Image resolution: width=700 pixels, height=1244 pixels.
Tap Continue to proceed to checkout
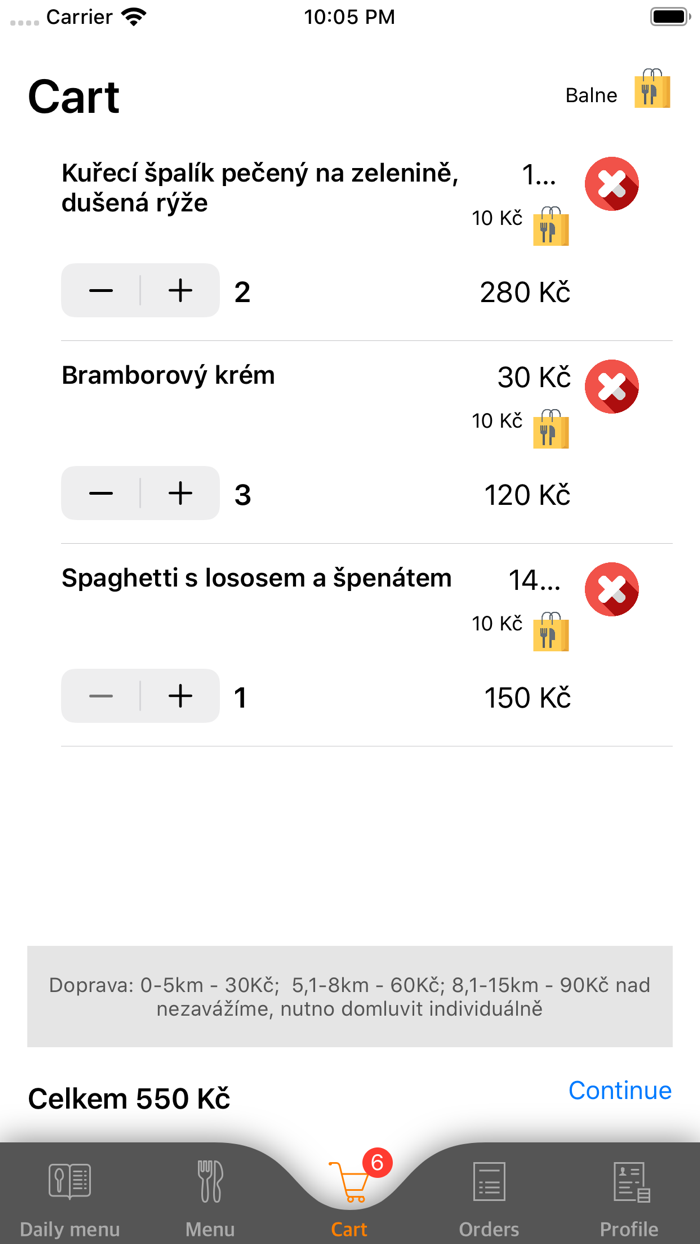(619, 1090)
